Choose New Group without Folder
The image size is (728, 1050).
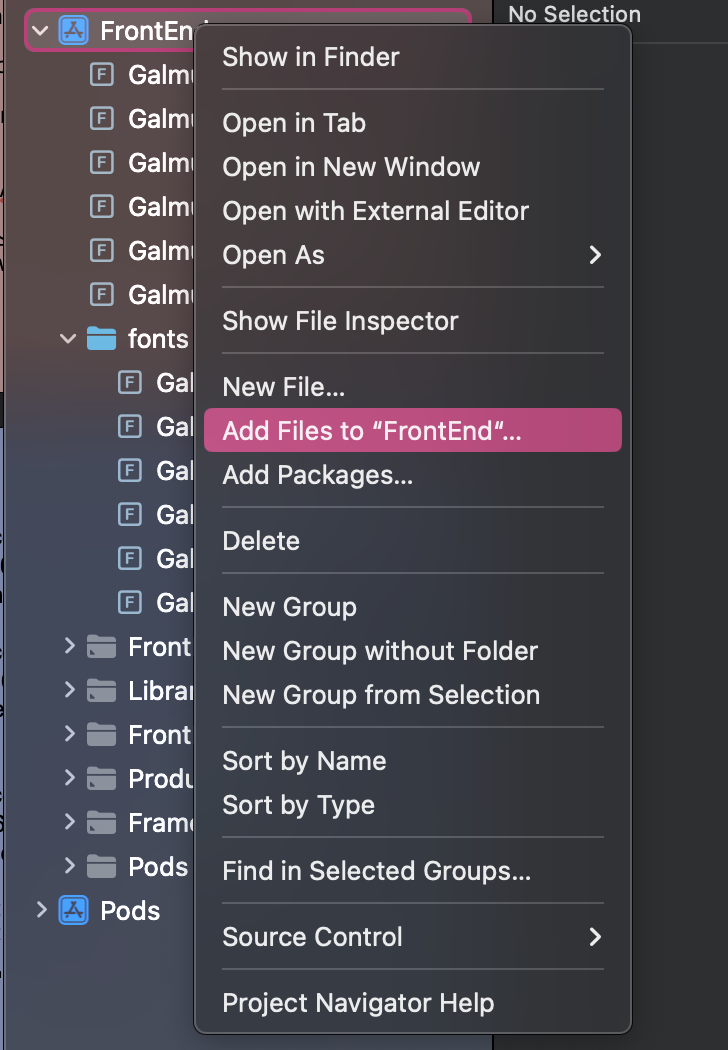[380, 651]
